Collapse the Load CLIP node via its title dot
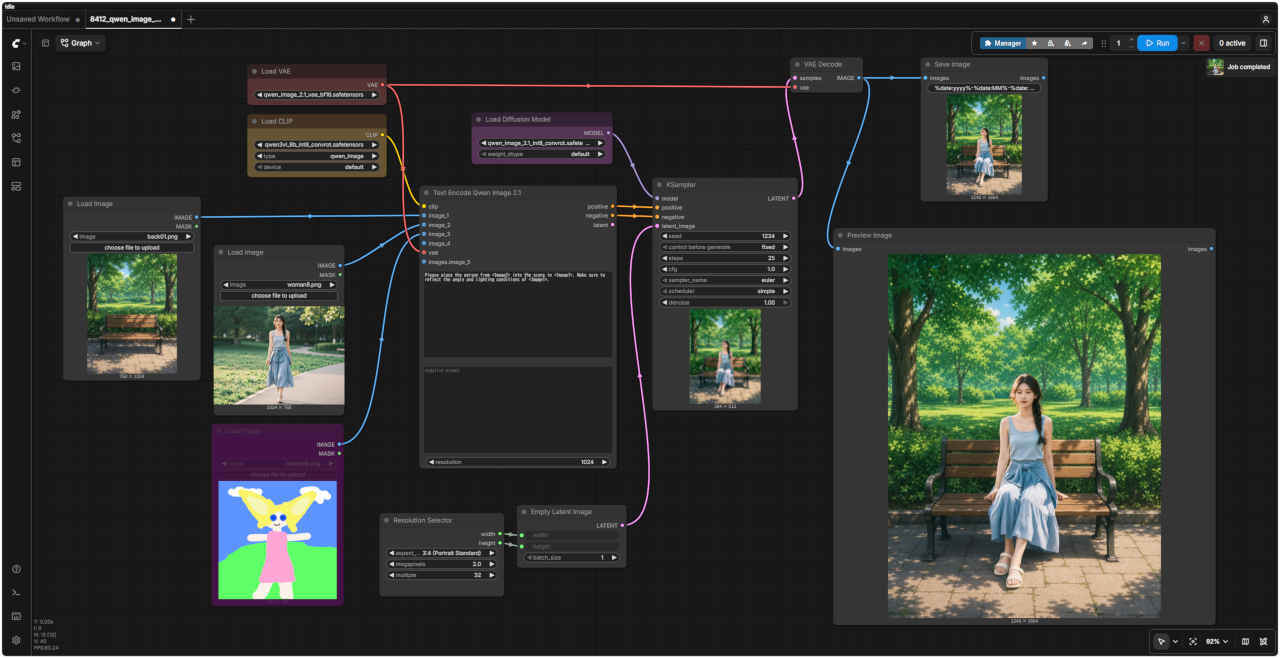The width and height of the screenshot is (1280, 658). (x=254, y=121)
